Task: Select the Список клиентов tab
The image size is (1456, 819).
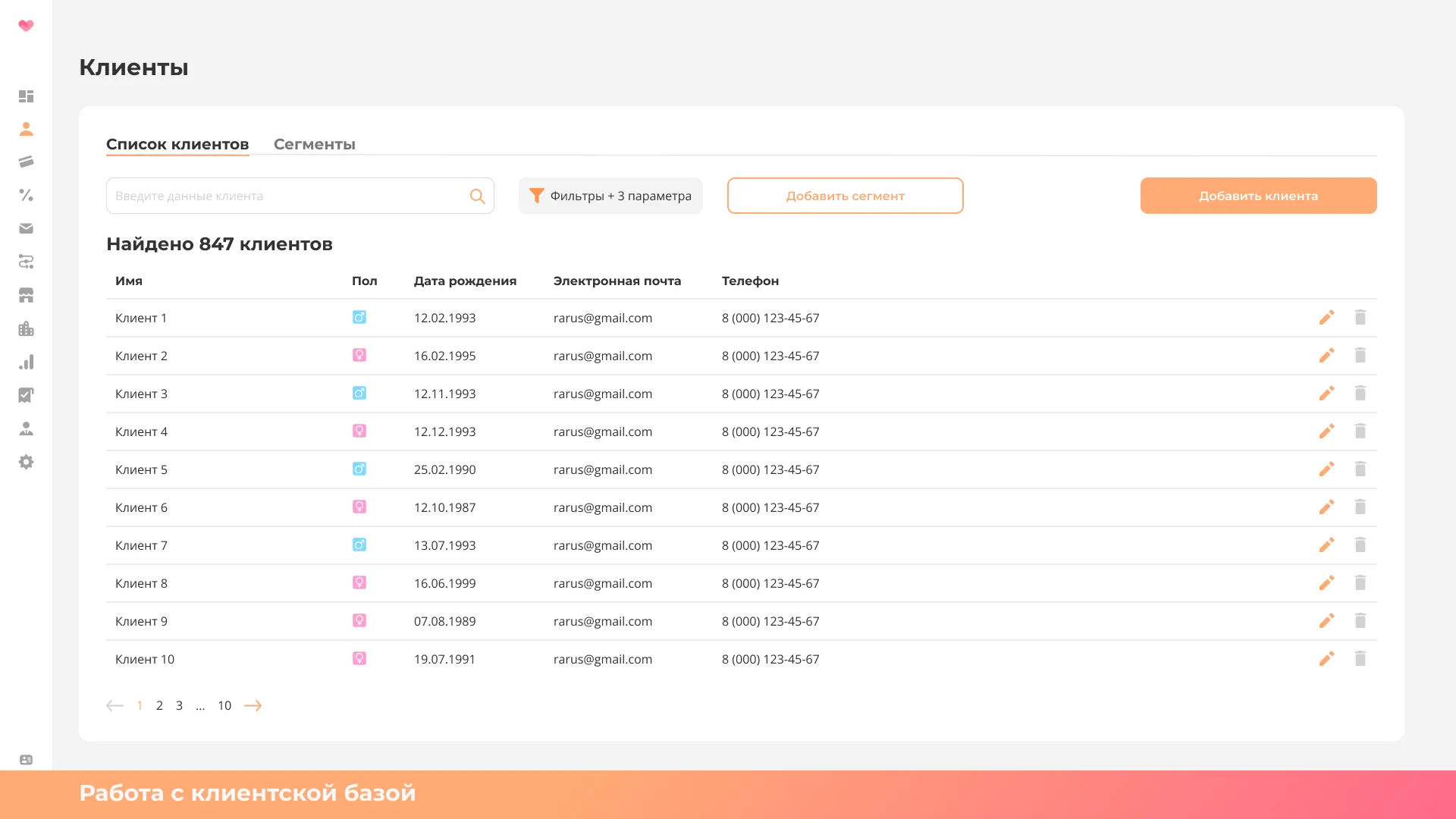Action: pos(177,144)
